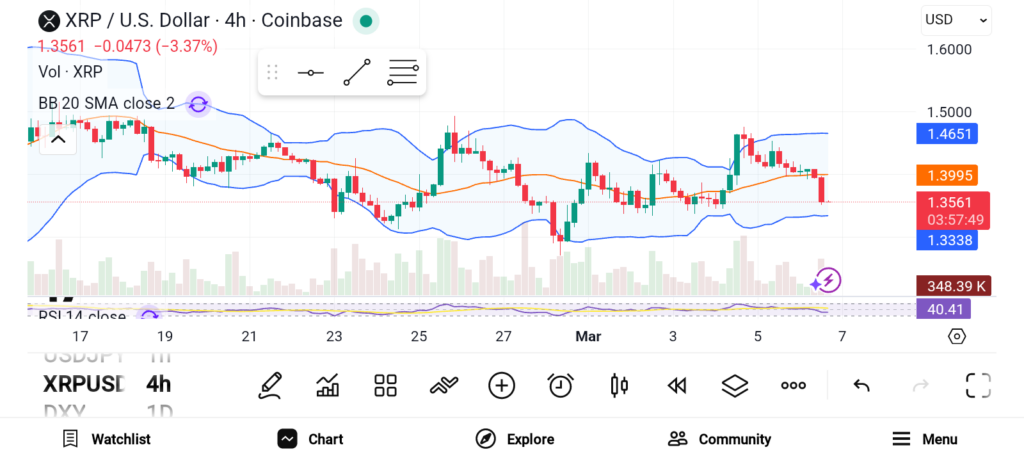Open the compare symbols wave icon
Viewport: 1024px width, 461px height.
click(x=443, y=385)
